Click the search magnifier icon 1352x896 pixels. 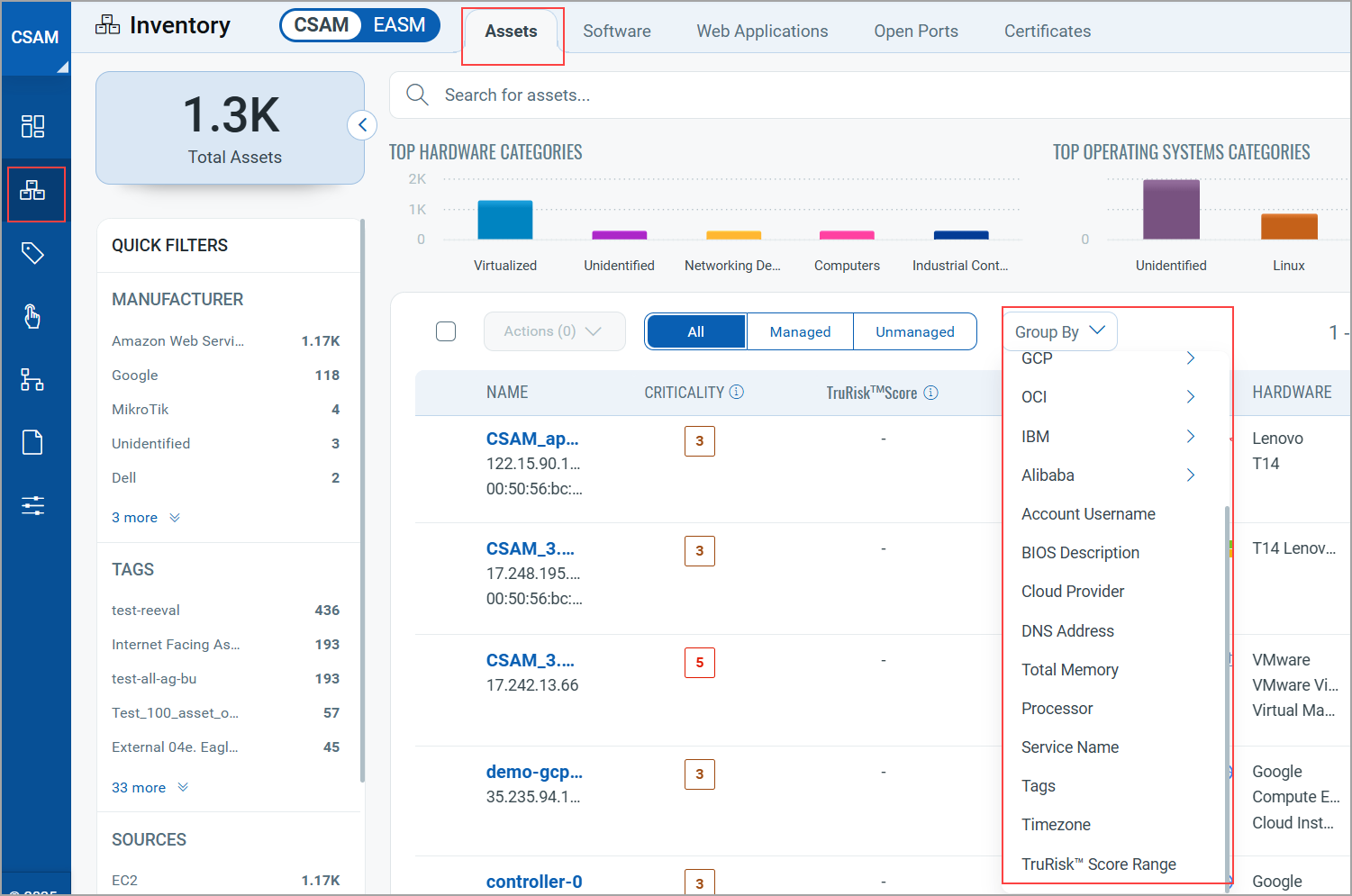pos(417,95)
